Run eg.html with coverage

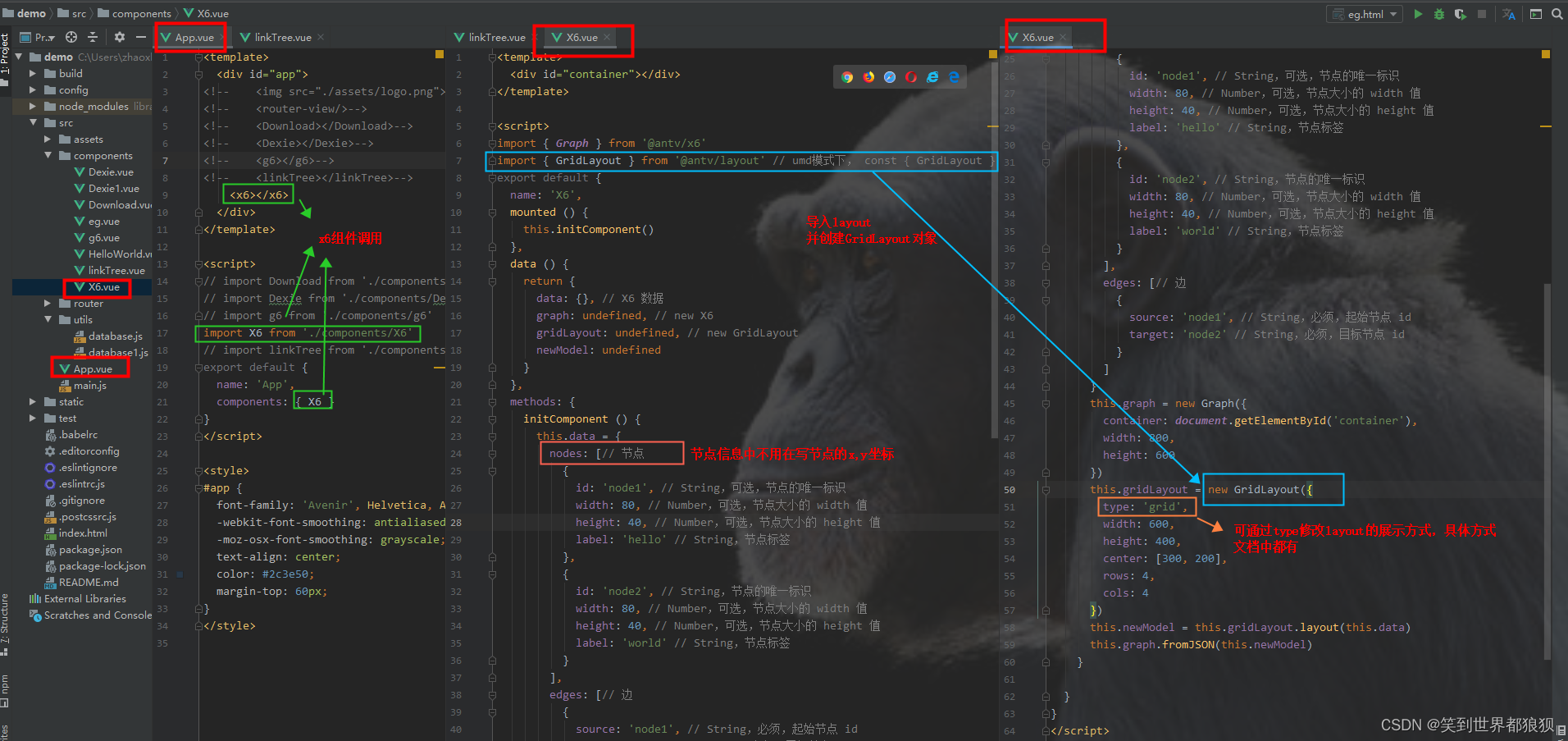point(1461,14)
